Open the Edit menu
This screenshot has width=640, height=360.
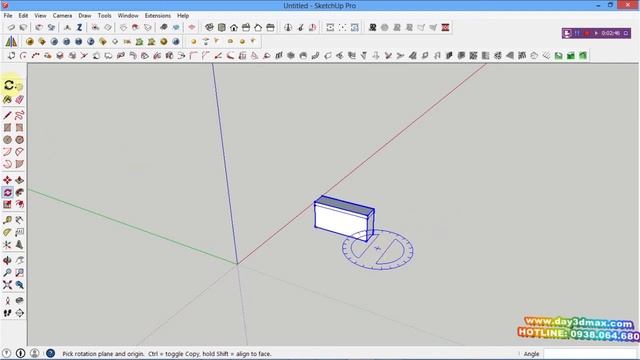pos(23,16)
